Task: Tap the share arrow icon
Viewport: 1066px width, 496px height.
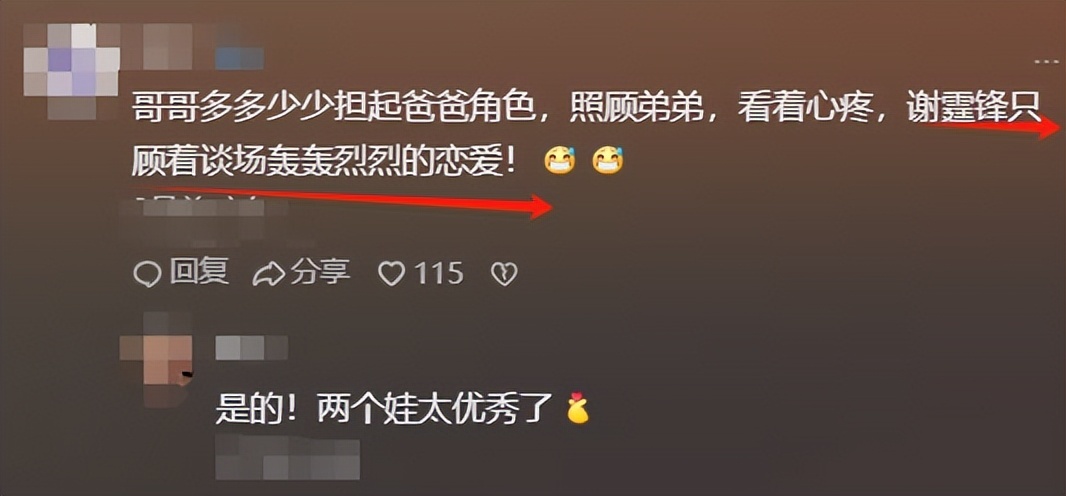Action: pyautogui.click(x=269, y=274)
